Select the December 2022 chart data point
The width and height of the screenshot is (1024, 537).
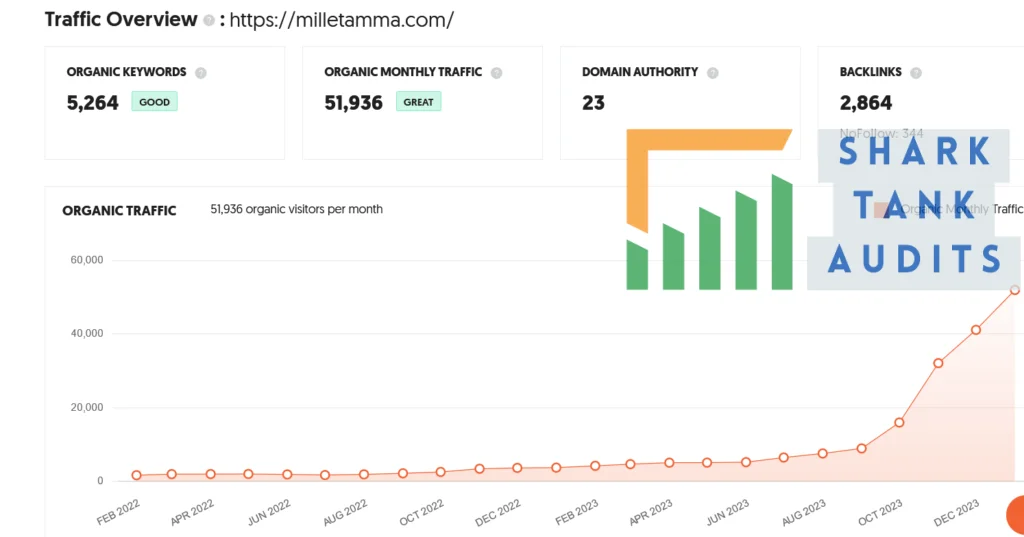click(518, 468)
